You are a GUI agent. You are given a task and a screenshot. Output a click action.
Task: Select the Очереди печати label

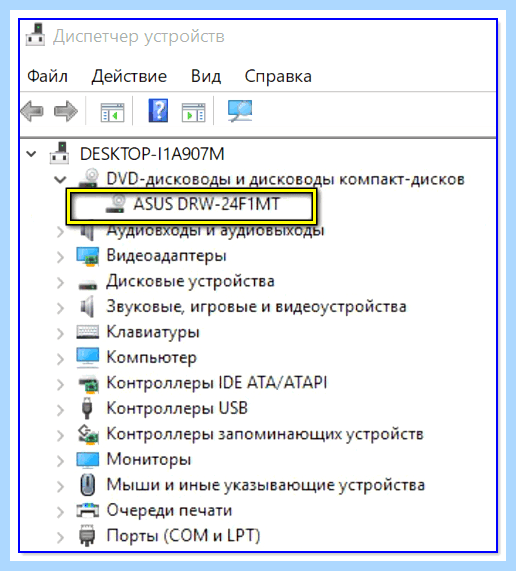pyautogui.click(x=169, y=510)
